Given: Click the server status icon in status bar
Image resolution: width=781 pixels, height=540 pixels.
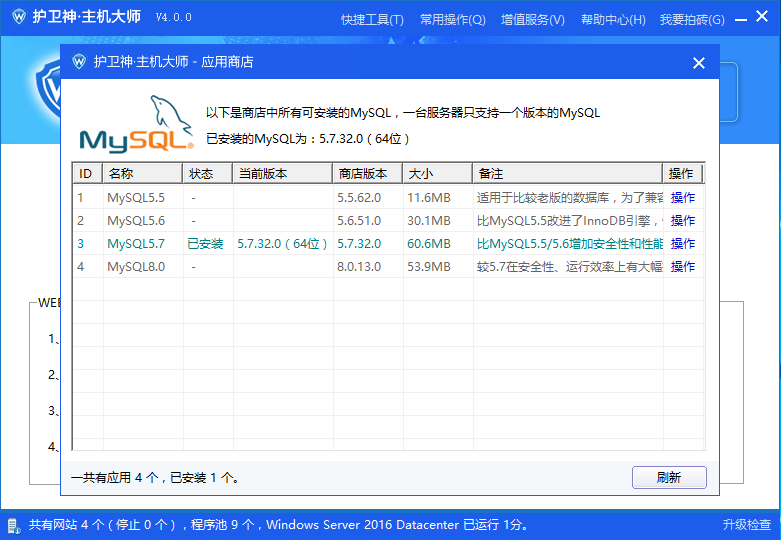Looking at the screenshot, I should click(13, 526).
